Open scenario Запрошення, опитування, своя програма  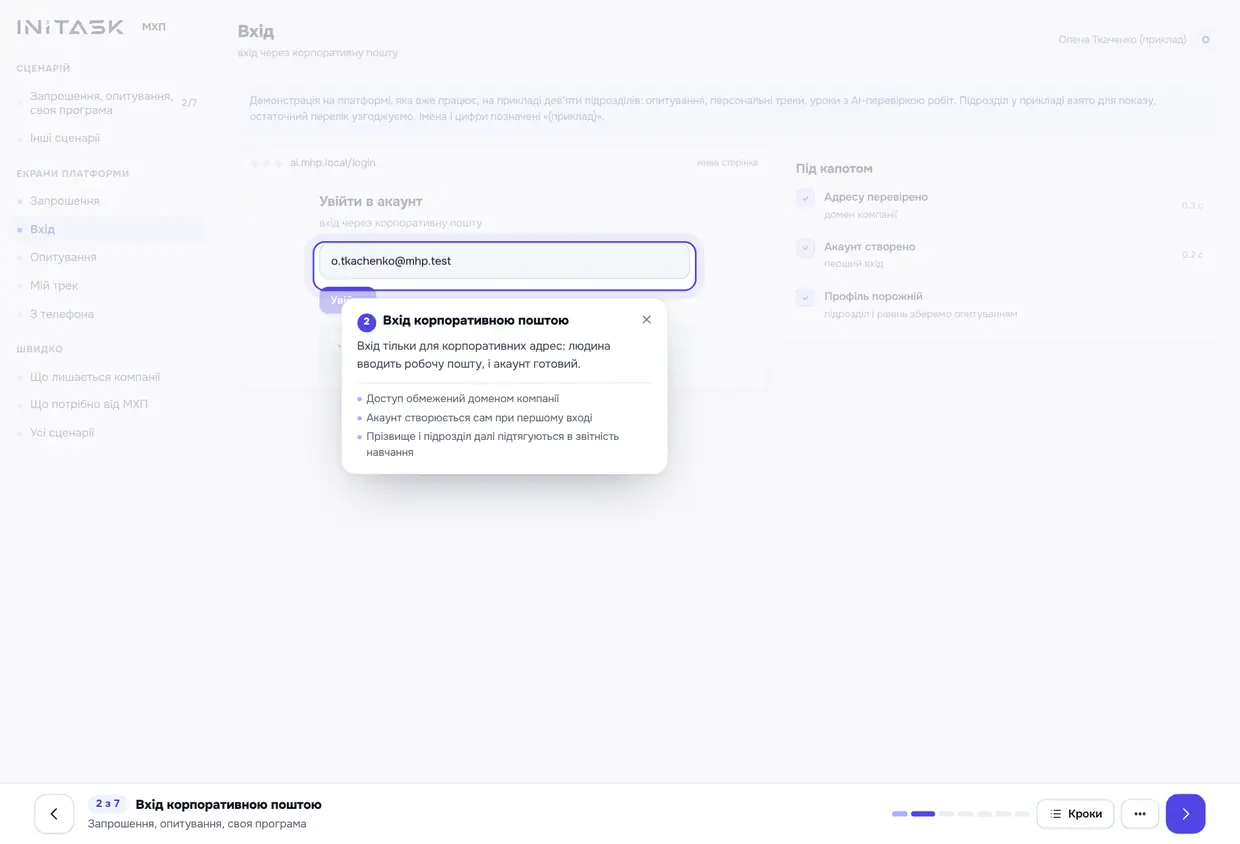102,103
